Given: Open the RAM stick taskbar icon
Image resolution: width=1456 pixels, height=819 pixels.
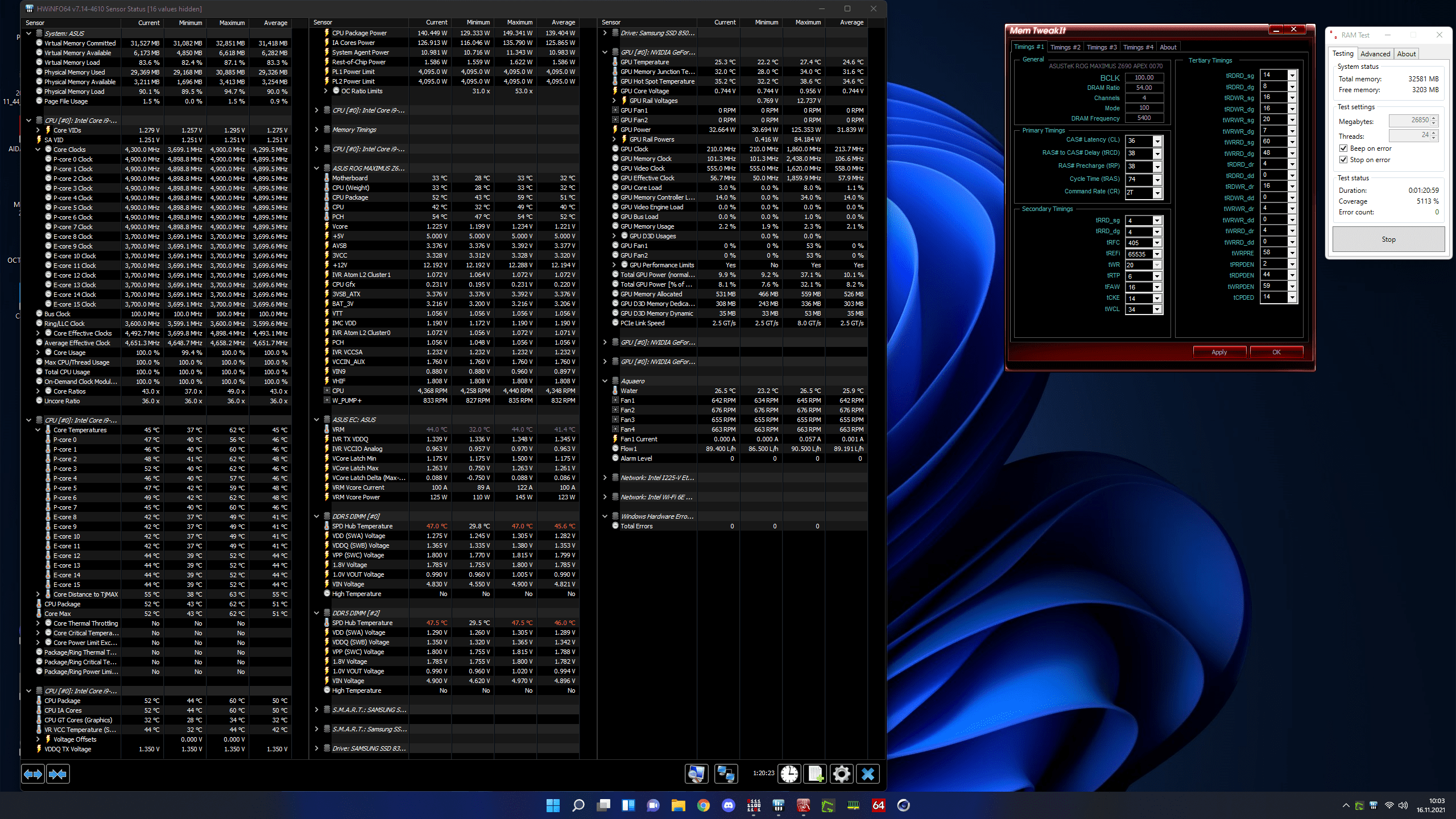Looking at the screenshot, I should click(x=853, y=805).
